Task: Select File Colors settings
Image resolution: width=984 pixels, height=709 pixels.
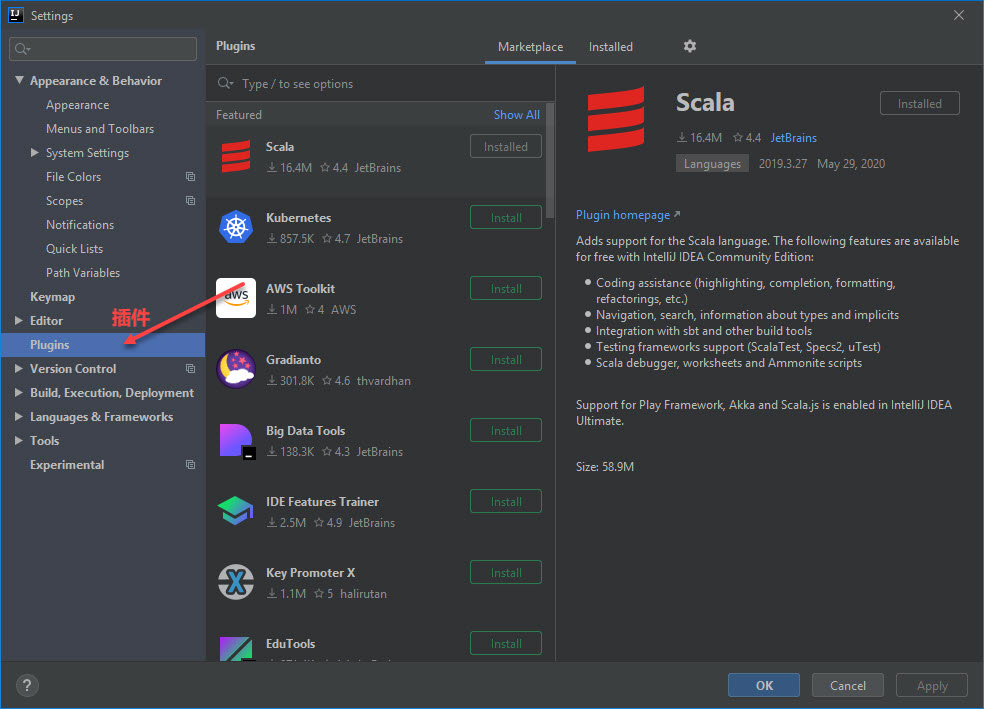Action: click(73, 177)
